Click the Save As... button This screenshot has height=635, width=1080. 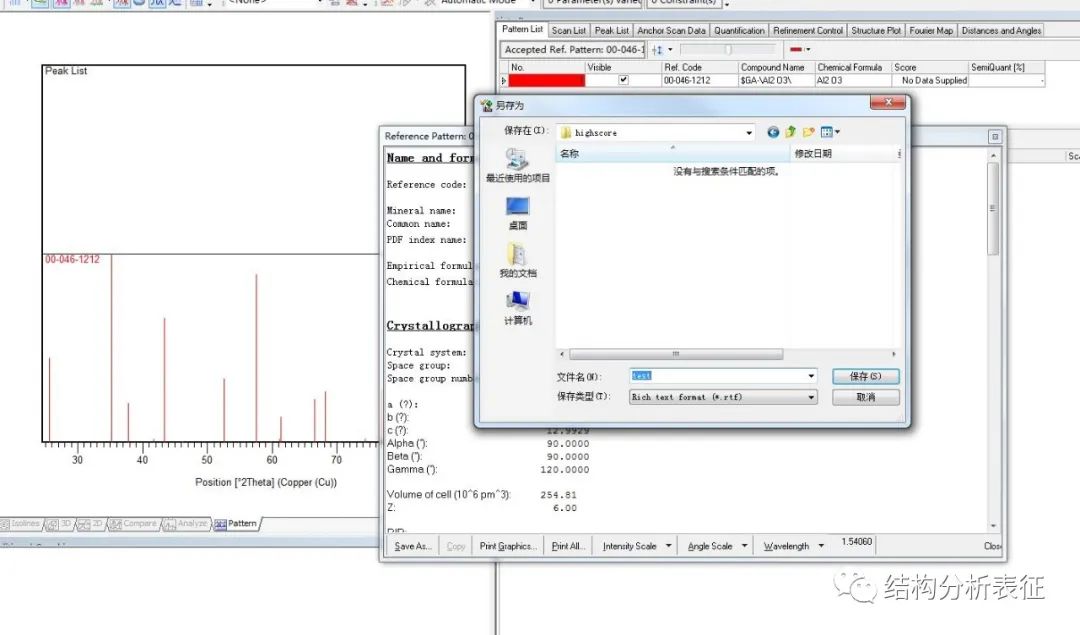point(412,546)
